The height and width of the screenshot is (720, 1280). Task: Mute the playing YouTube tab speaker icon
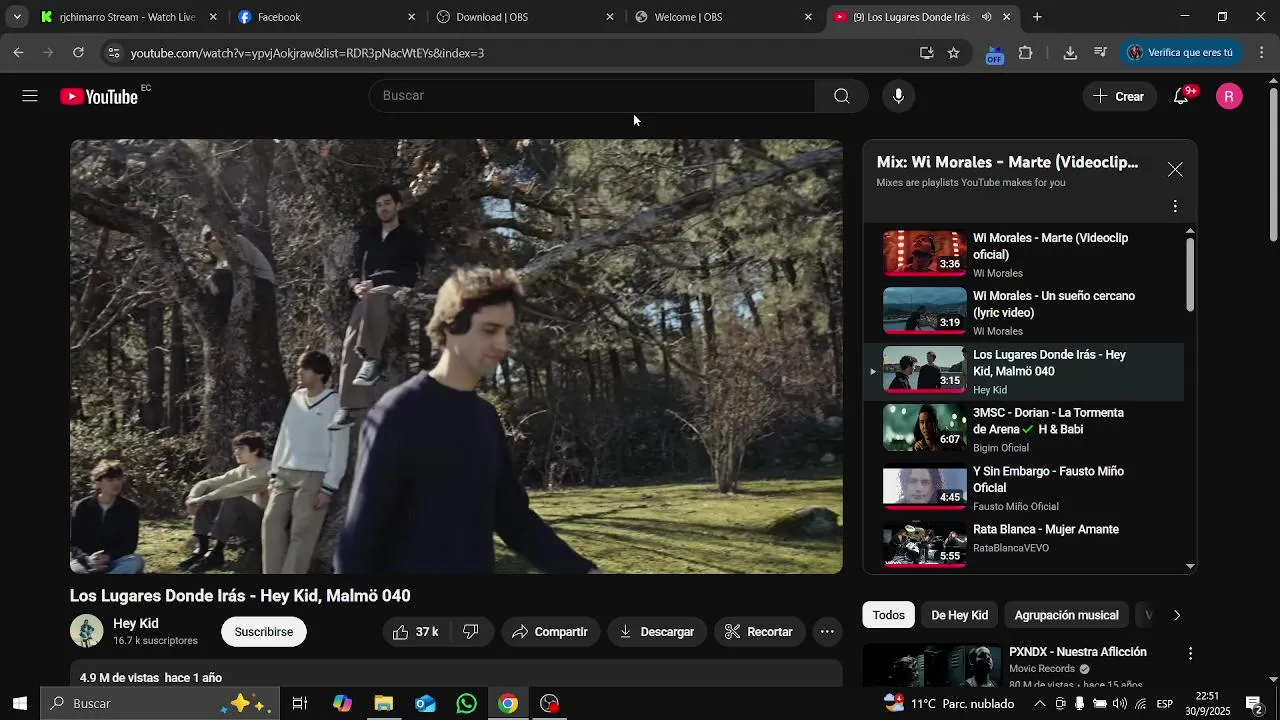pos(986,17)
